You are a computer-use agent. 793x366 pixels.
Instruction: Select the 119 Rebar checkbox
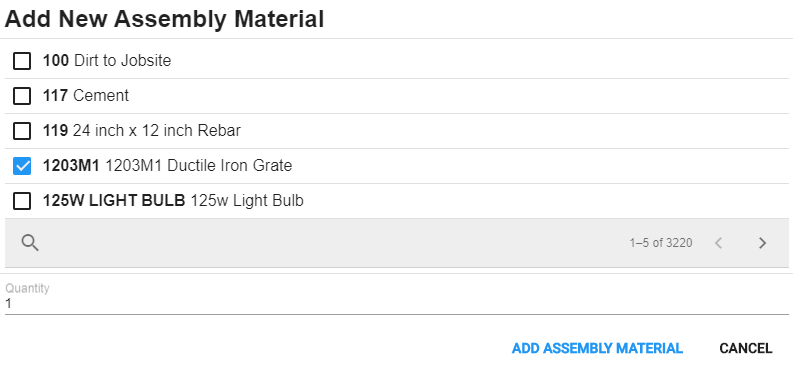(22, 131)
